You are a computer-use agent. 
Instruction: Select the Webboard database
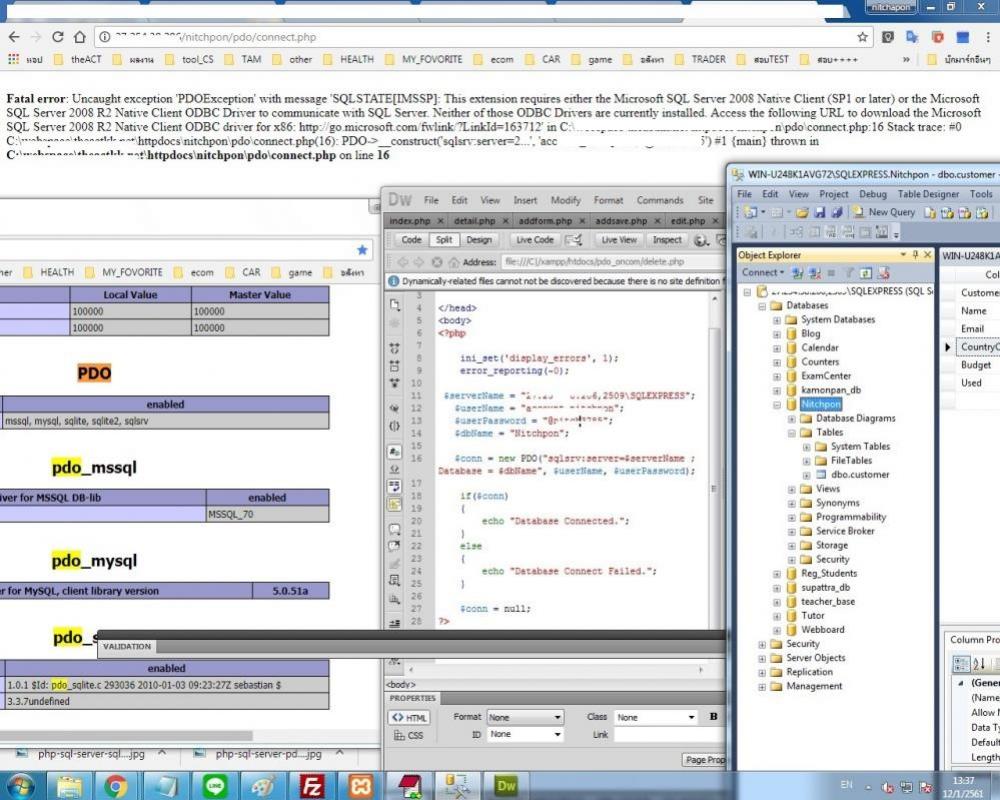click(823, 630)
